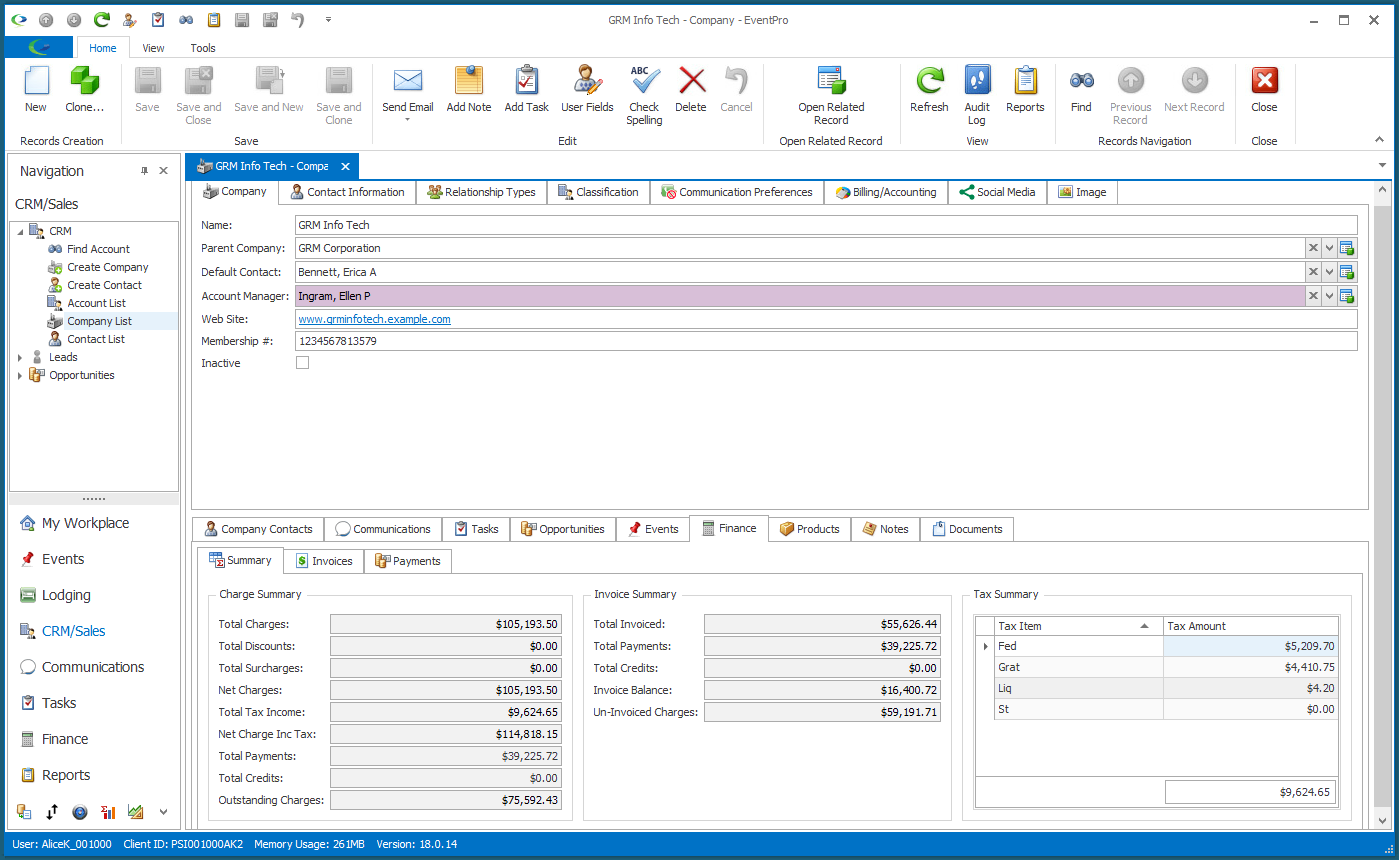Collapse the CRM tree node
This screenshot has height=860, width=1399.
coord(20,231)
